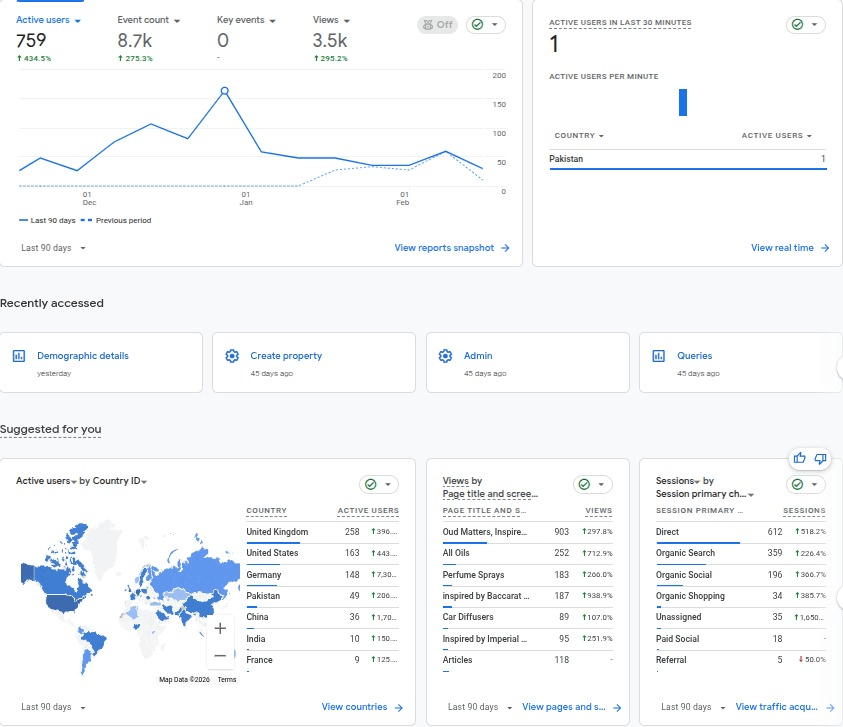Click the thumbs up feedback icon
Image resolution: width=843 pixels, height=727 pixels.
point(799,458)
